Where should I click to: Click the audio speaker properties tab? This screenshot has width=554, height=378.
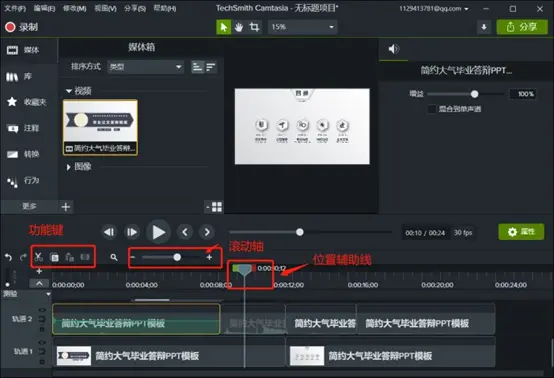pos(394,49)
